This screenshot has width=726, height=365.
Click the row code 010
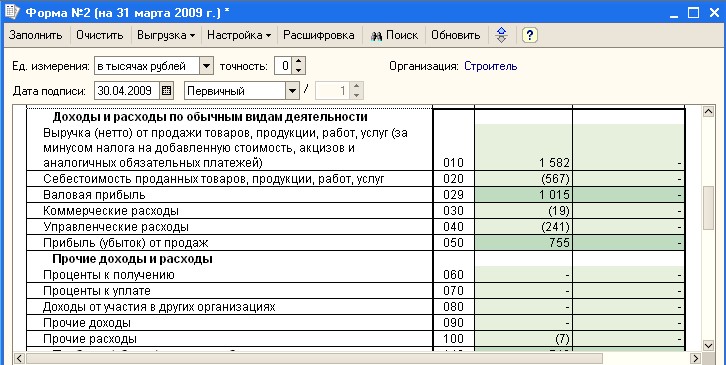click(453, 163)
